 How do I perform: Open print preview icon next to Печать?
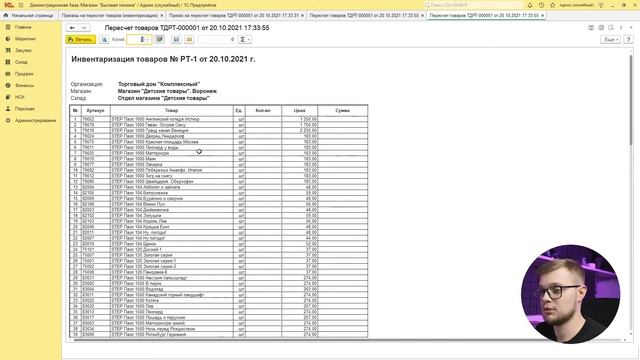coord(104,40)
